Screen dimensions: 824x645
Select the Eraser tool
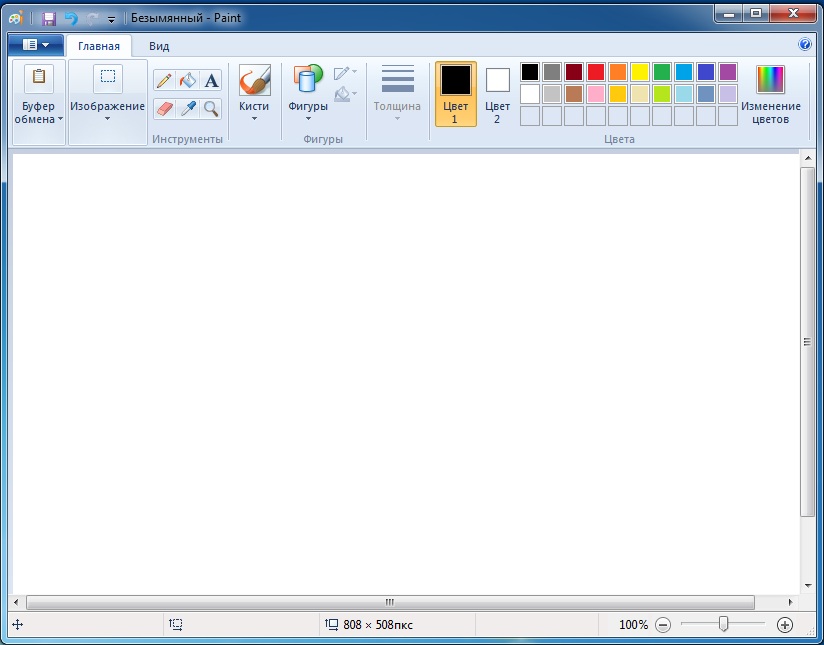[x=164, y=109]
